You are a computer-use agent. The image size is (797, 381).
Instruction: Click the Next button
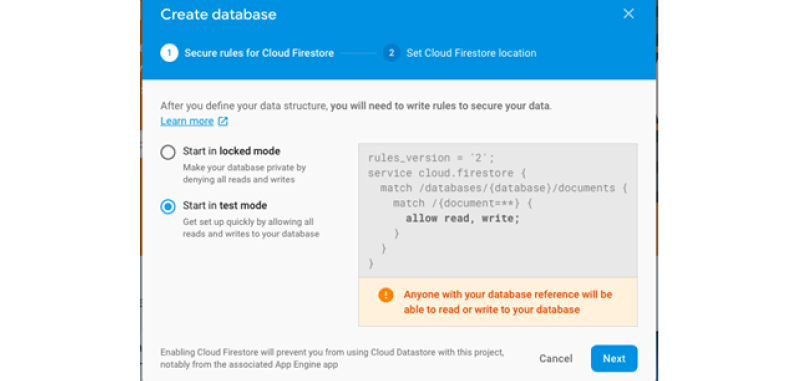pos(614,359)
